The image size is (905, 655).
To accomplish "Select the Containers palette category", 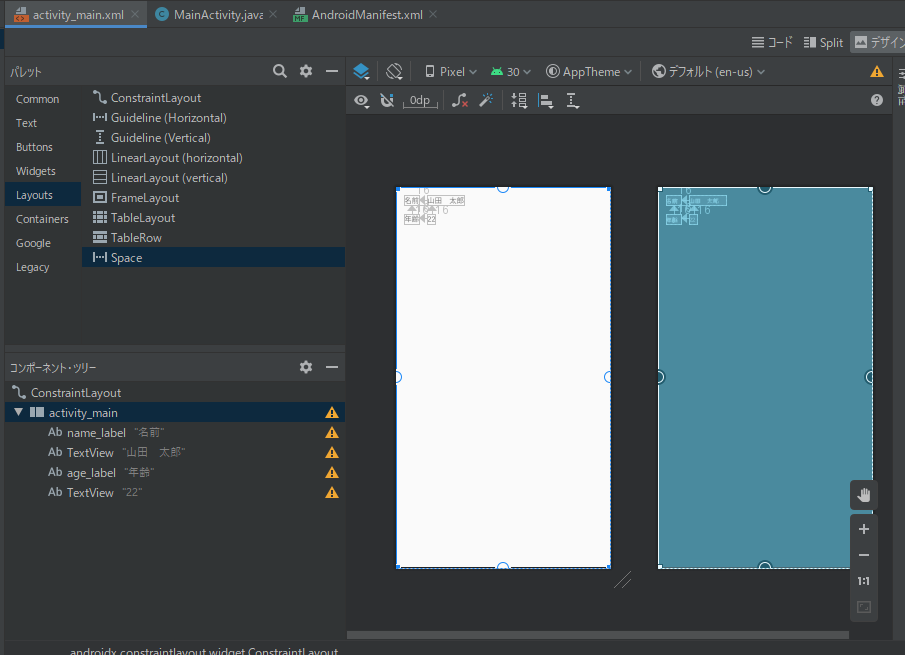I will [42, 219].
